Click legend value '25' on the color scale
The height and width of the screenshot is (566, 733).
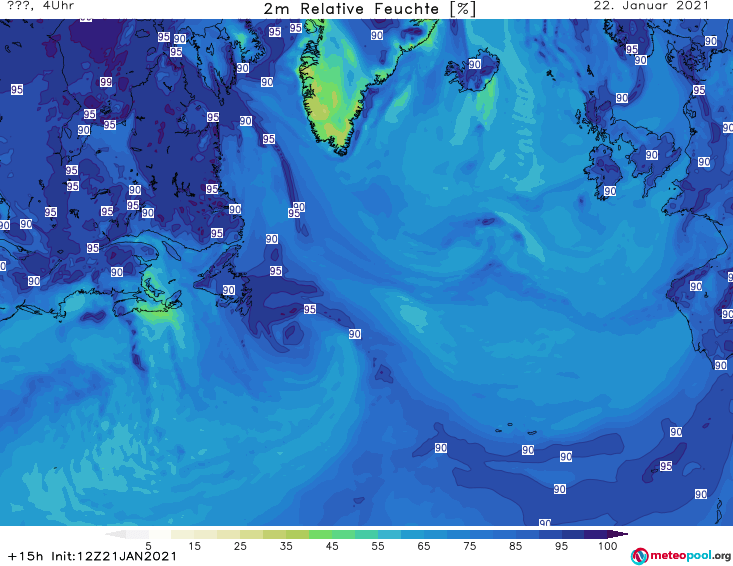click(x=240, y=546)
